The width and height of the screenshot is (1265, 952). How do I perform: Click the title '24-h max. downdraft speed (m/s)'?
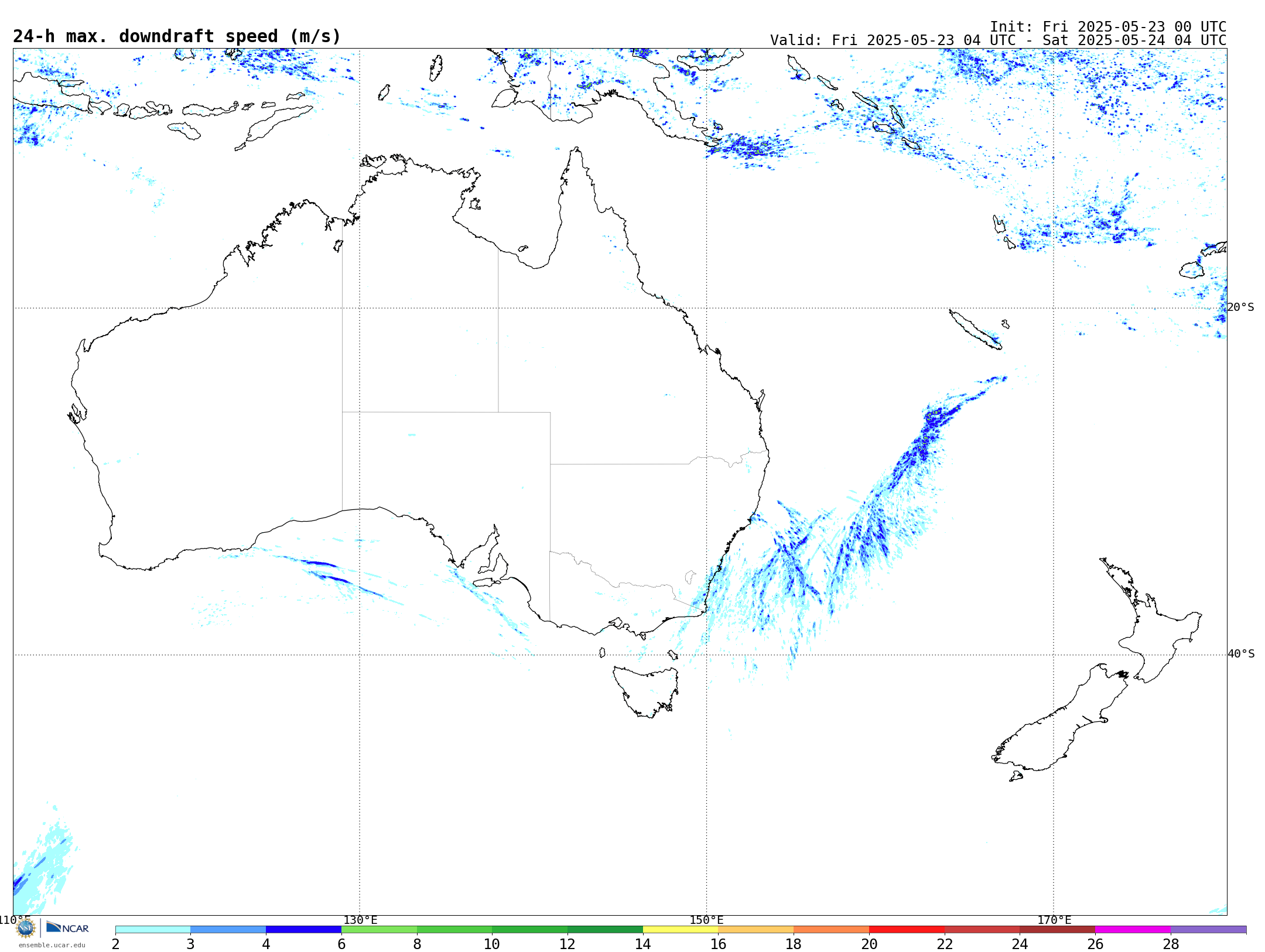point(177,36)
